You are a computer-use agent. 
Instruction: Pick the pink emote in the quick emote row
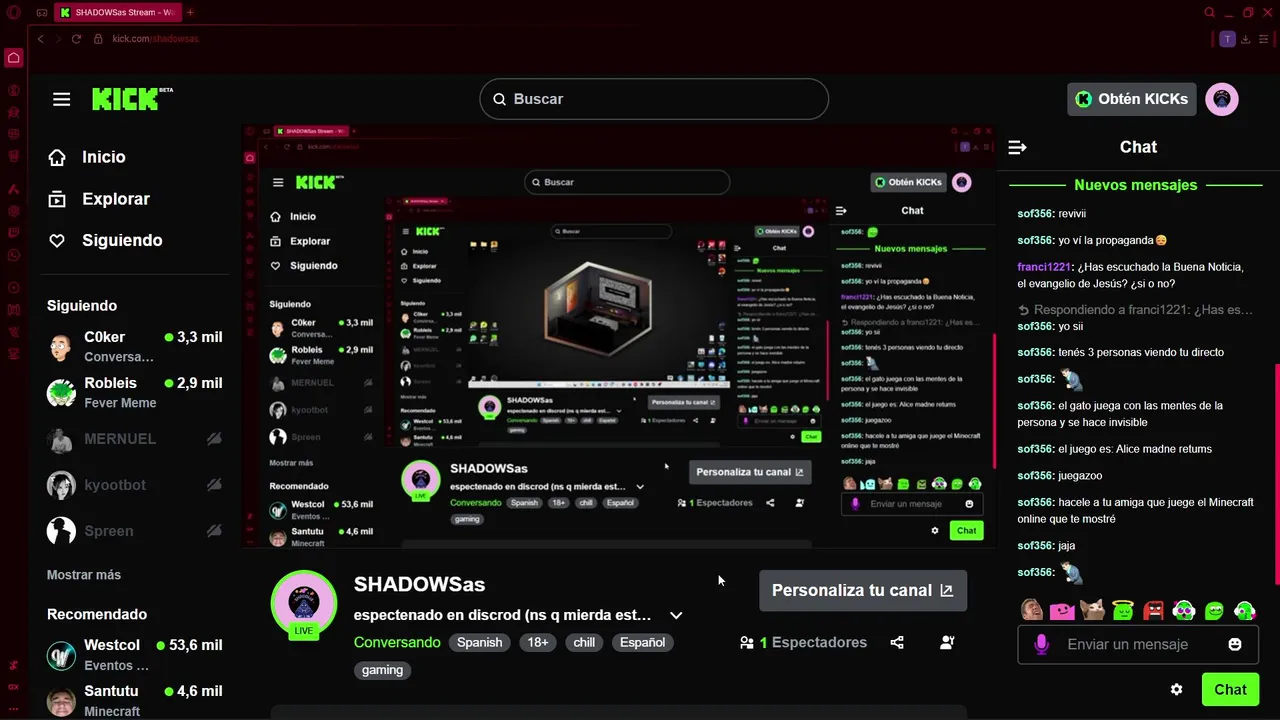pos(1062,610)
